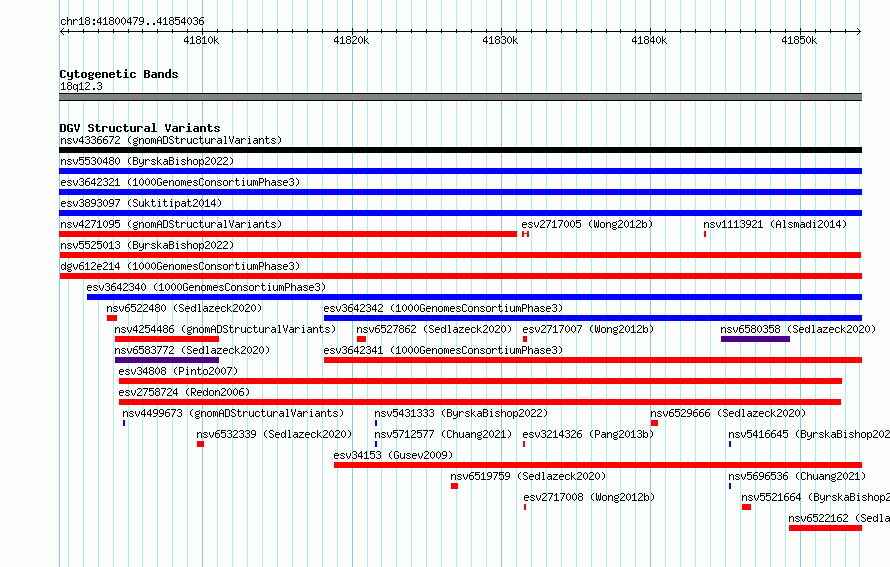Click the esv2717007 (Wong2012b) label

[588, 329]
